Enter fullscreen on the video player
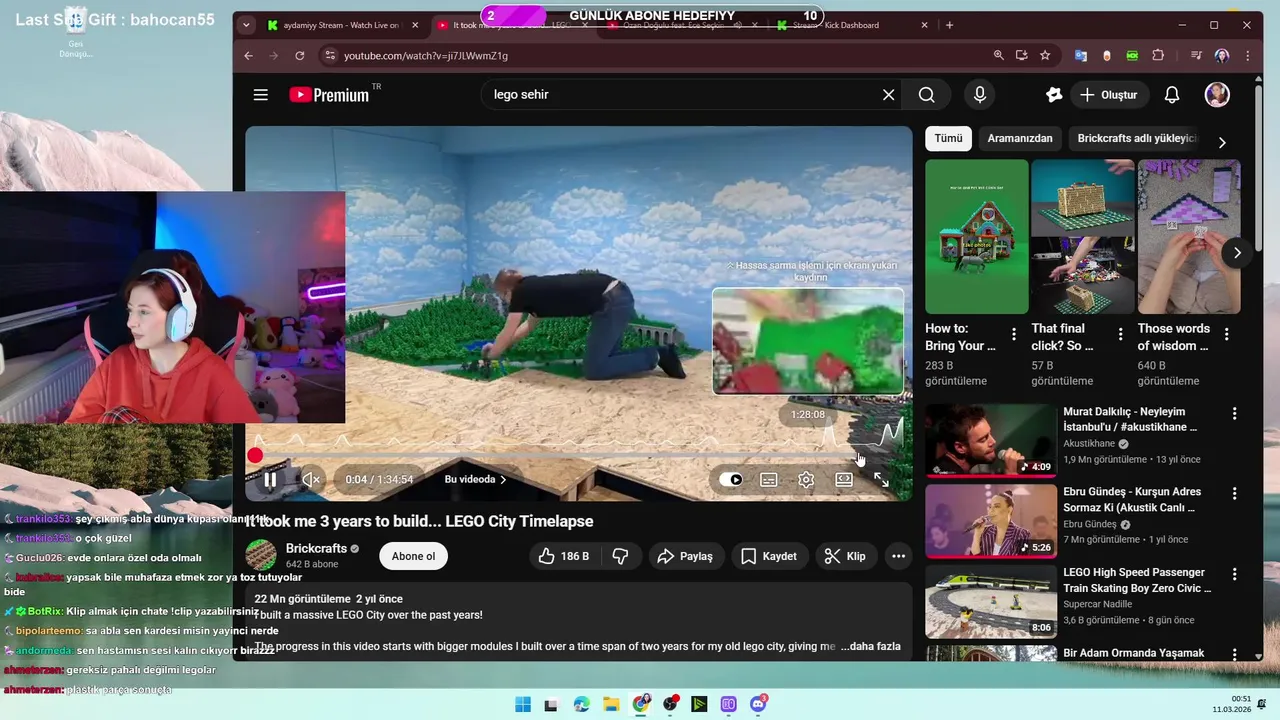Screen dimensions: 1280x720 881,480
